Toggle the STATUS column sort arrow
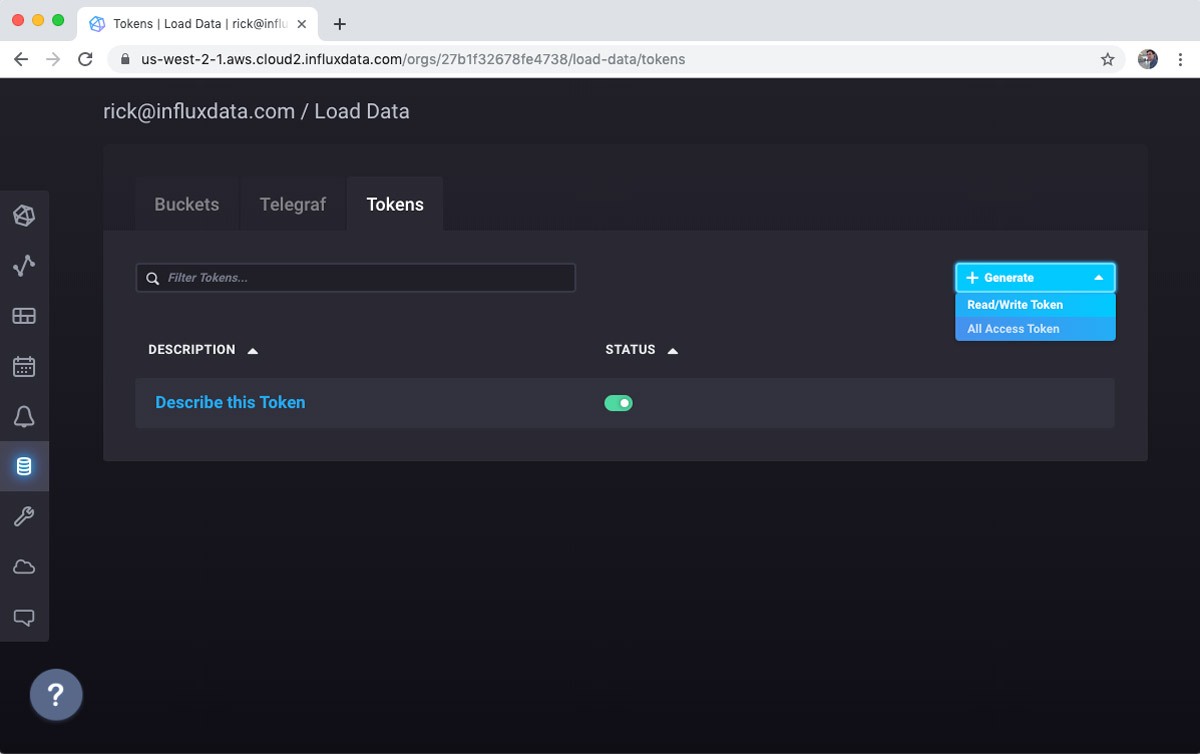The height and width of the screenshot is (754, 1200). 670,349
